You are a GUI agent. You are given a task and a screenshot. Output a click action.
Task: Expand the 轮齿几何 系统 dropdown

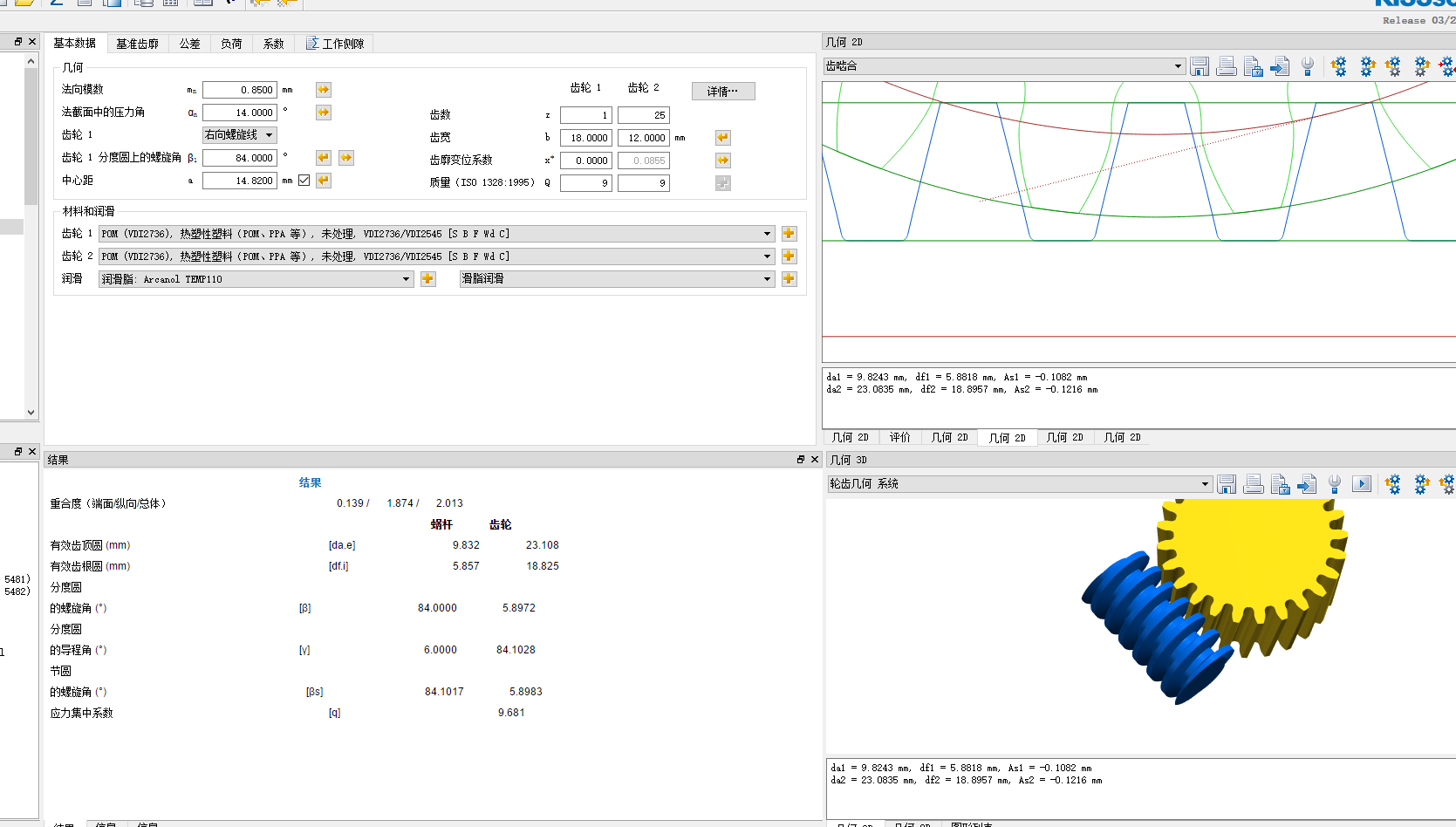click(1205, 484)
